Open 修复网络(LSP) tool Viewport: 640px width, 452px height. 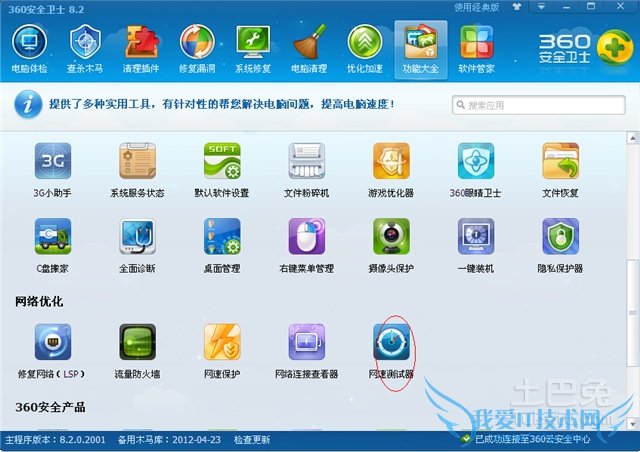[x=51, y=351]
